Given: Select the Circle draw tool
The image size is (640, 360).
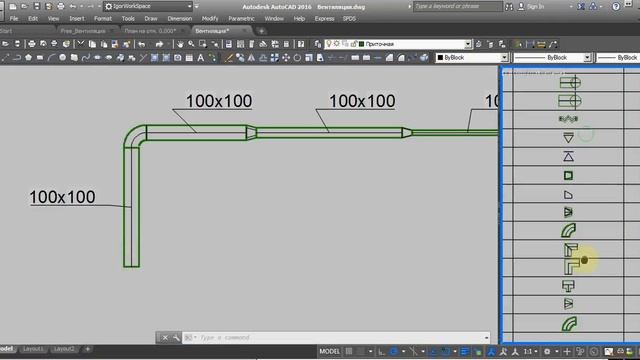Looking at the screenshot, I should pyautogui.click(x=62, y=58).
